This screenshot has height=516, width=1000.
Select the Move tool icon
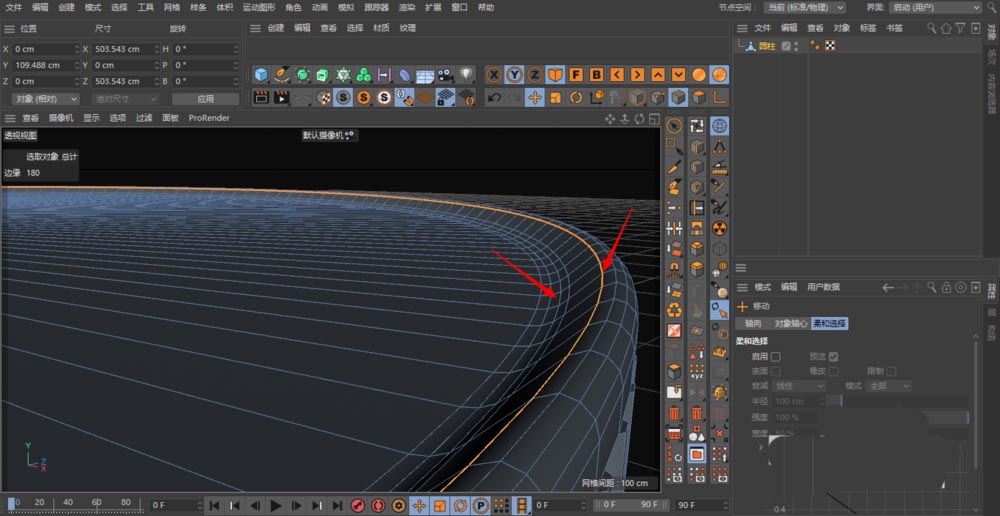(x=535, y=97)
